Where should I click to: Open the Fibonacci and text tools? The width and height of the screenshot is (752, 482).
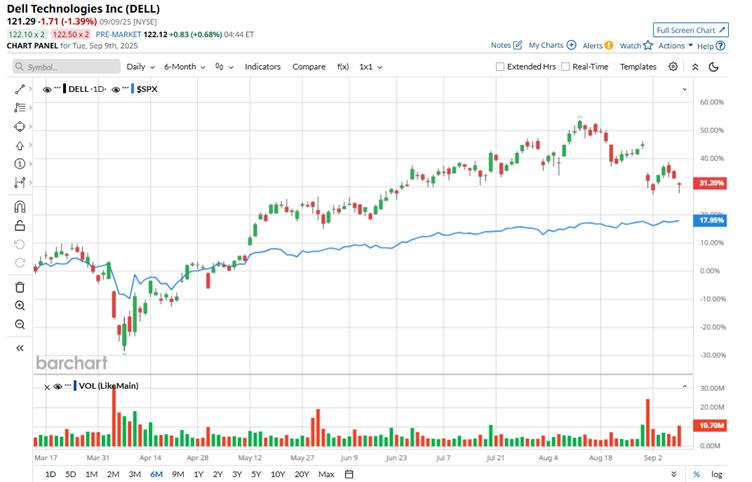click(20, 108)
